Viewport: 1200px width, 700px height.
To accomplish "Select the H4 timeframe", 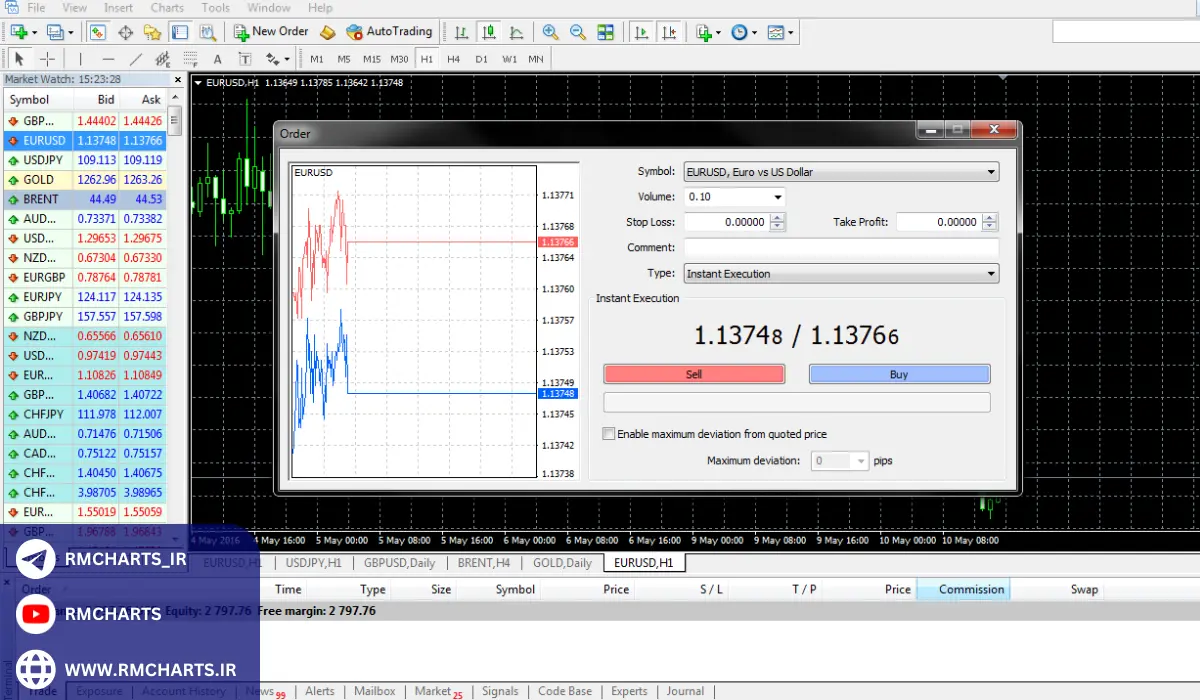I will click(454, 59).
